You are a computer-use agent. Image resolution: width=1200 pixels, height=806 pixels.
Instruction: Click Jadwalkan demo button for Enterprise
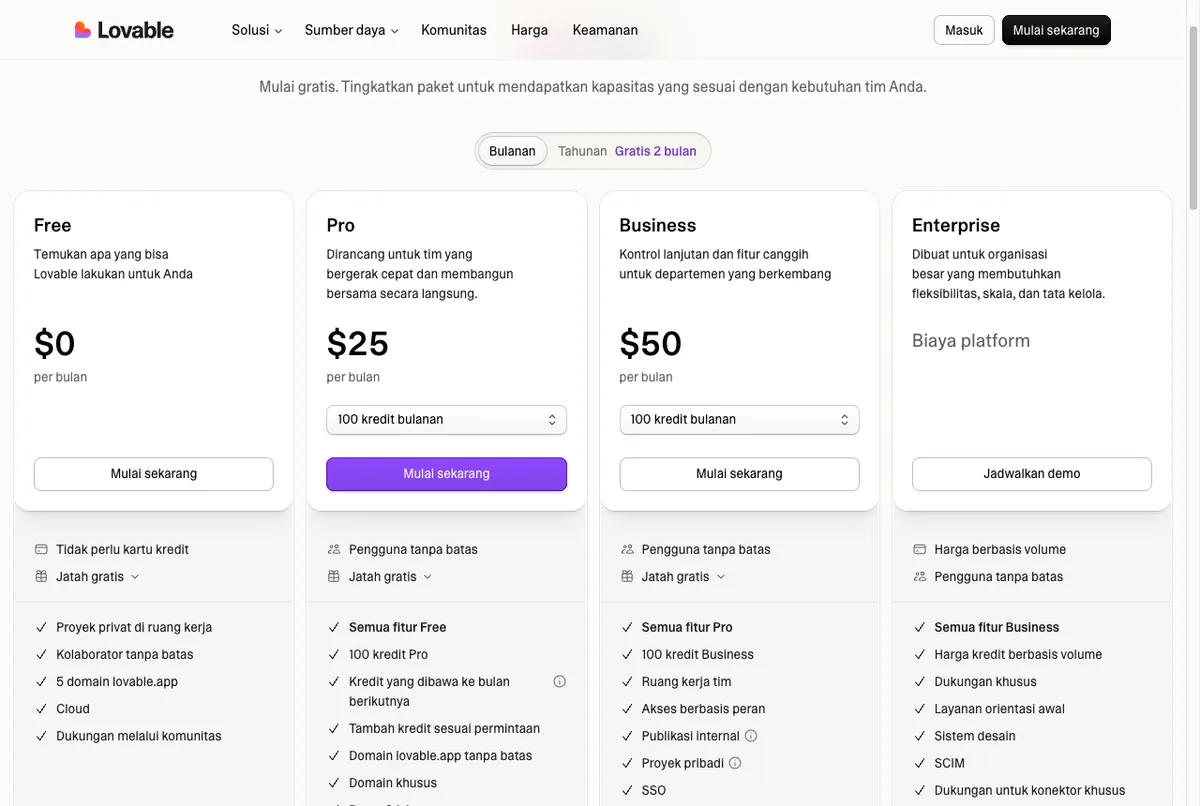click(x=1032, y=474)
